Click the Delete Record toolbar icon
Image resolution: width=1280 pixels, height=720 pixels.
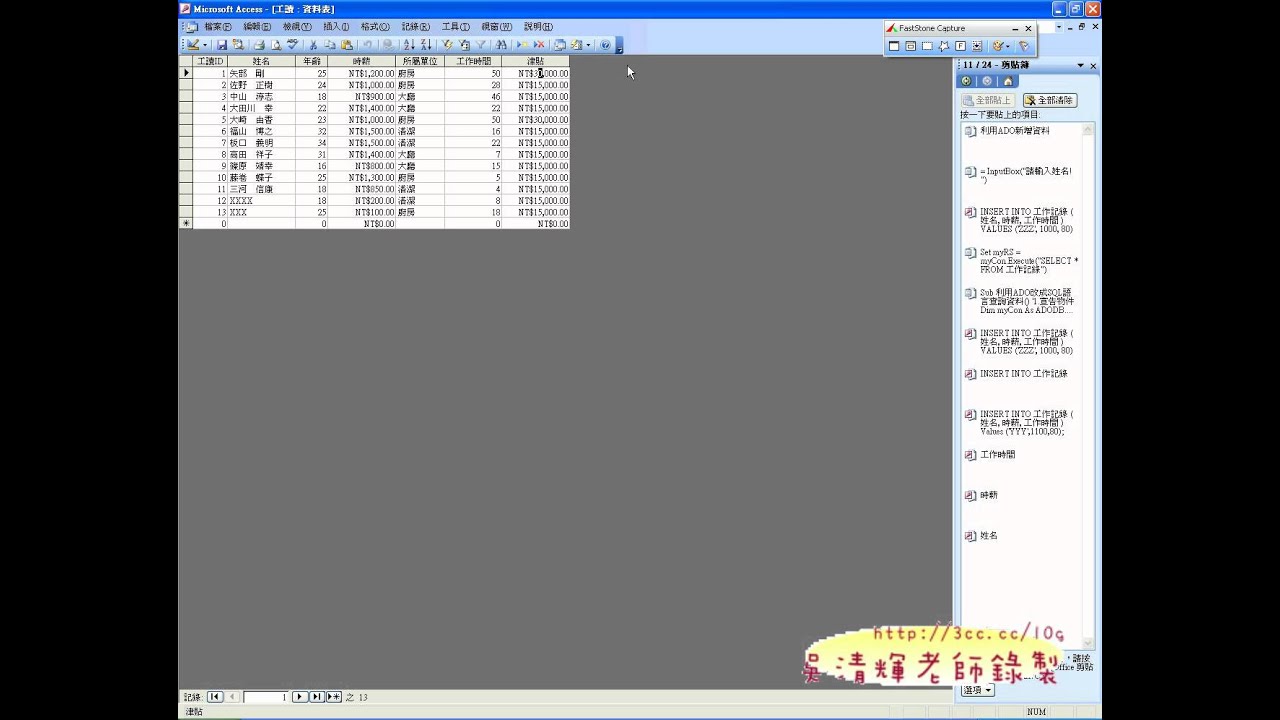coord(539,45)
